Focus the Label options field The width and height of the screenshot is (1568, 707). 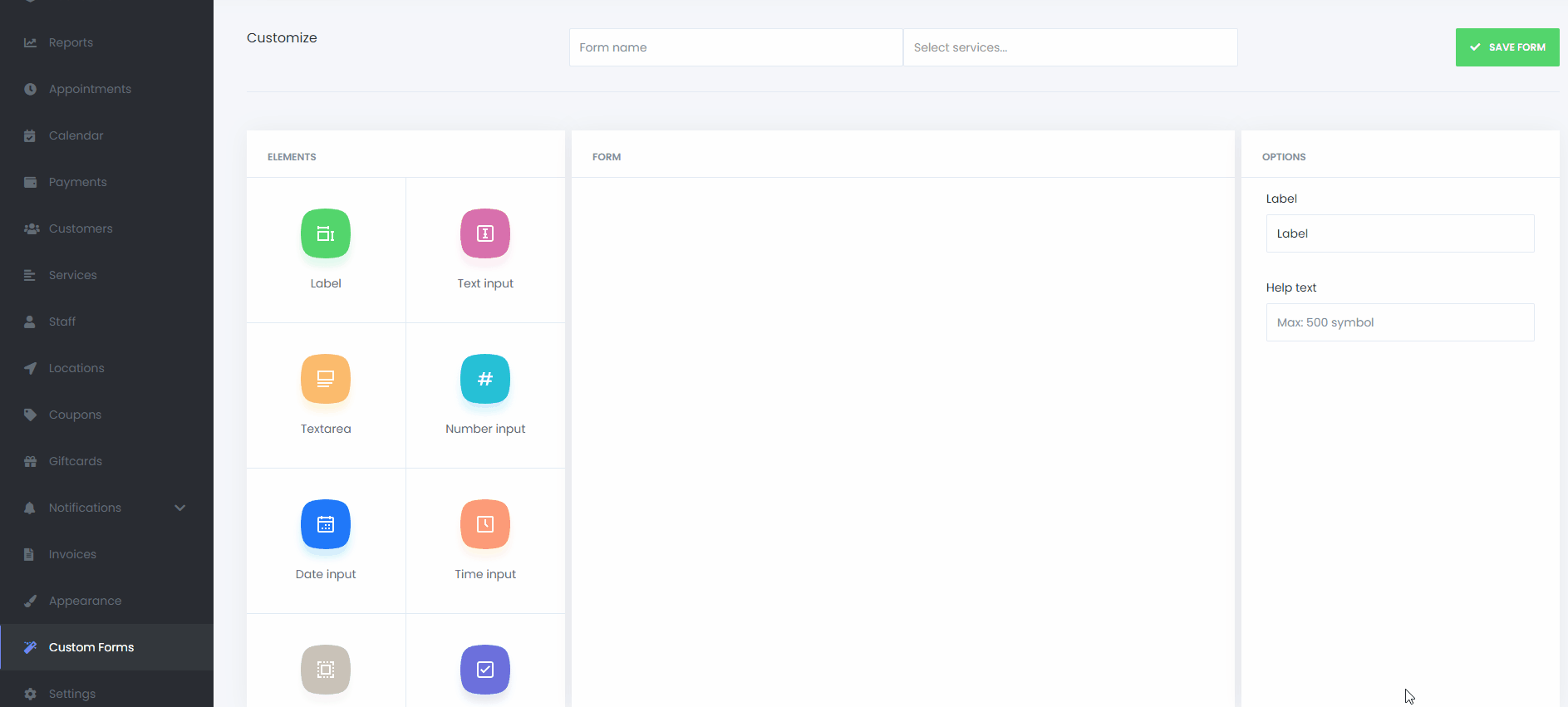[1400, 233]
